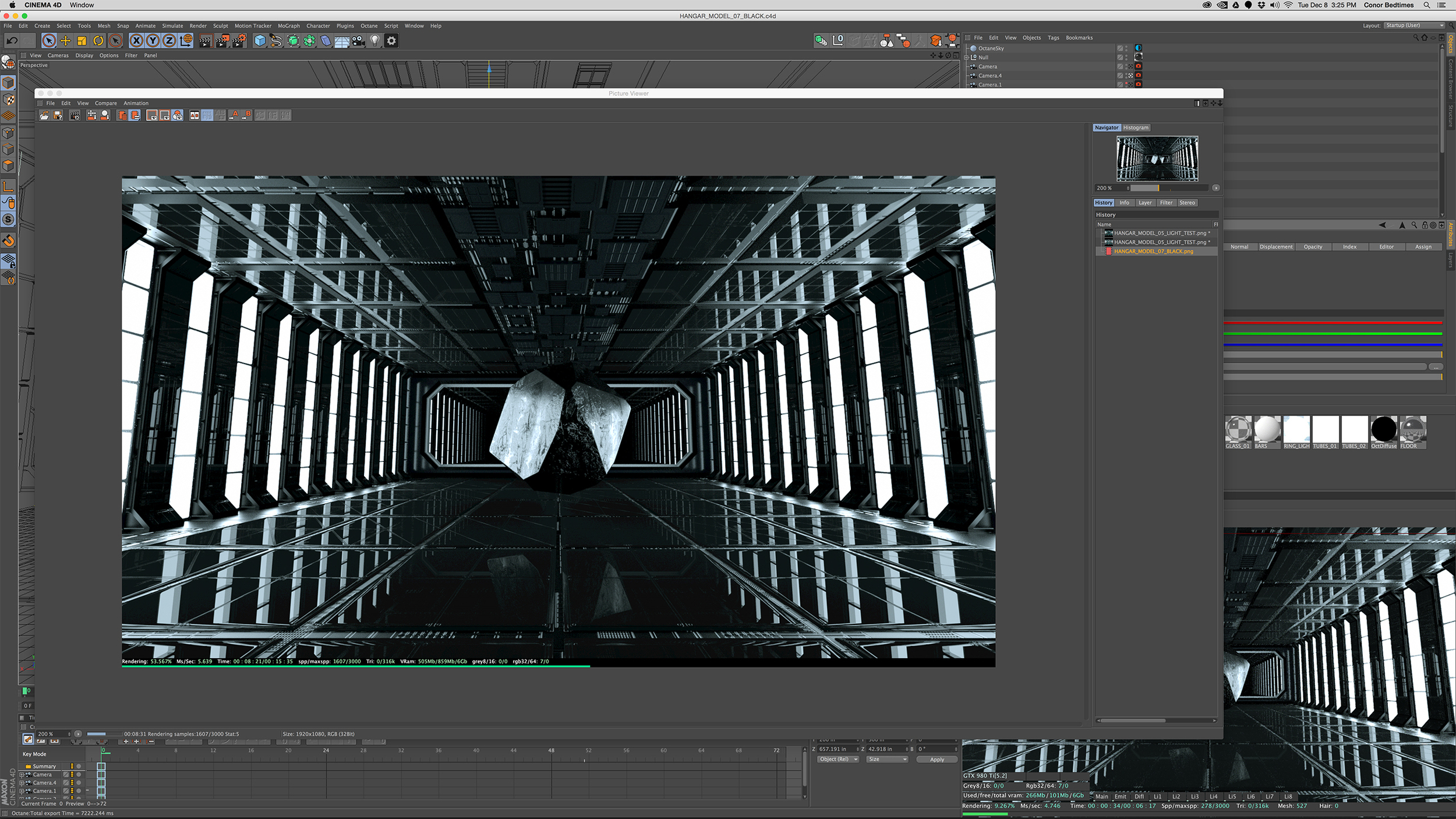Image resolution: width=1456 pixels, height=819 pixels.
Task: Open Compare menu in Picture Viewer
Action: point(105,103)
